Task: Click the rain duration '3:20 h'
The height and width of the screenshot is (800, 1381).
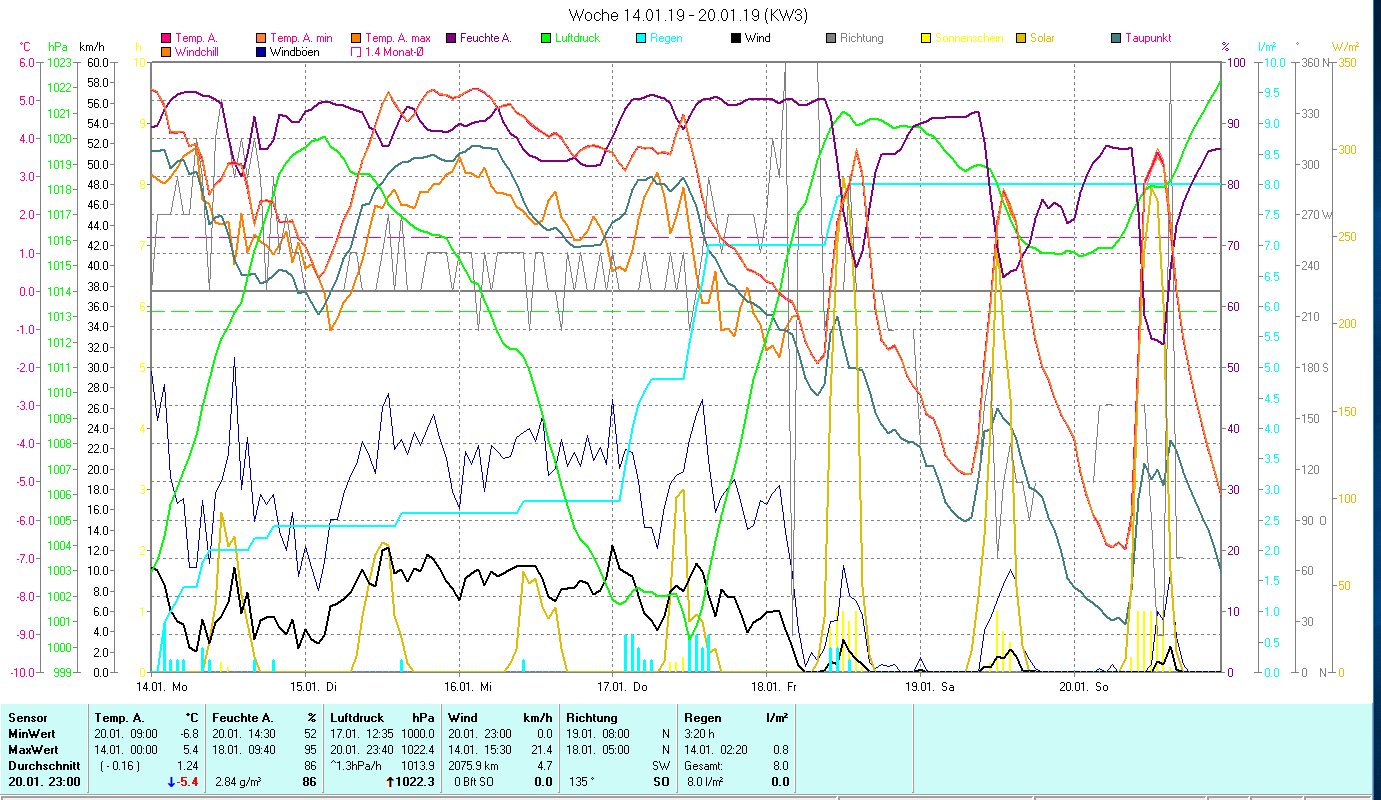Action: point(701,734)
